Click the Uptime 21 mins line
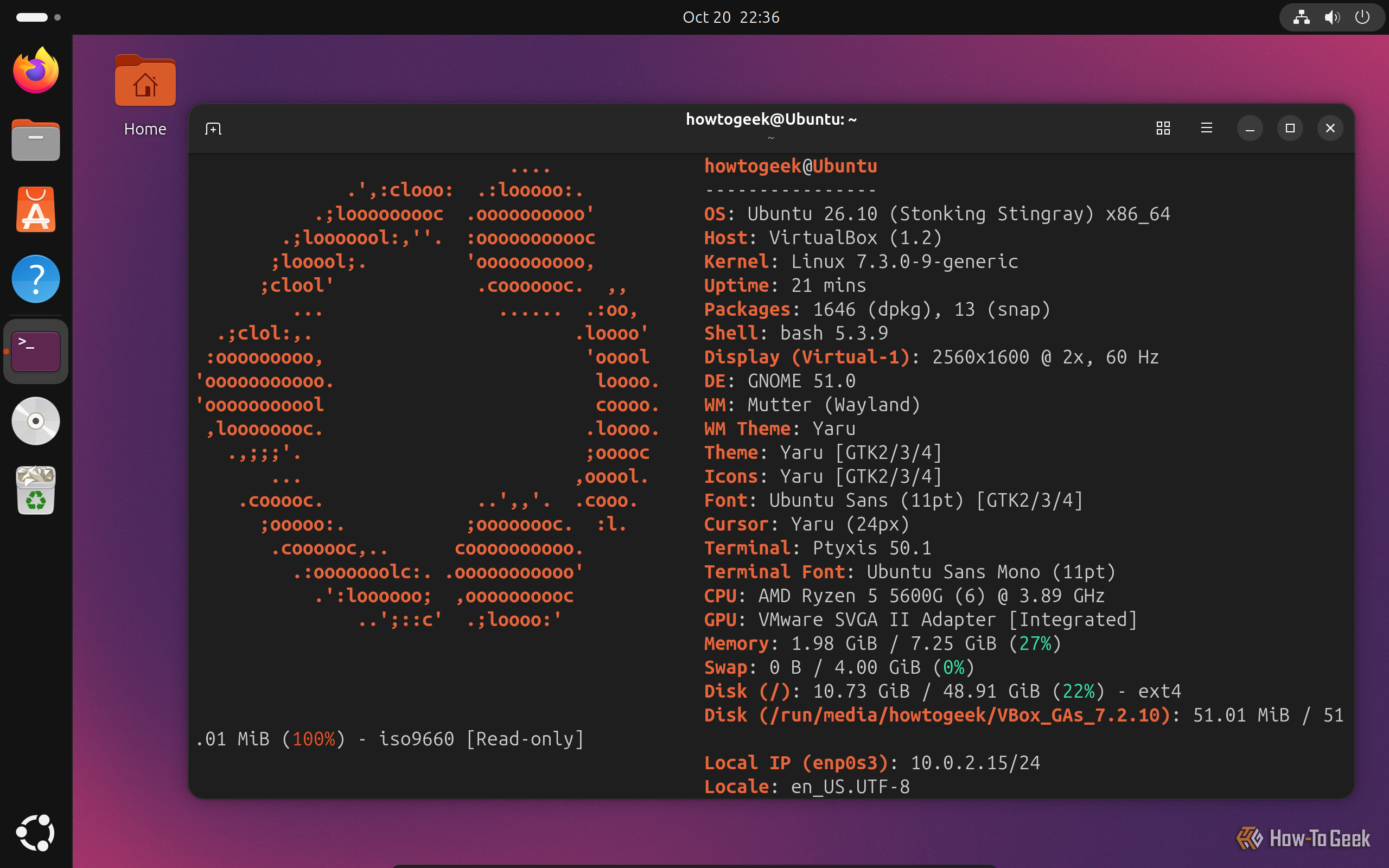The image size is (1389, 868). coord(785,286)
